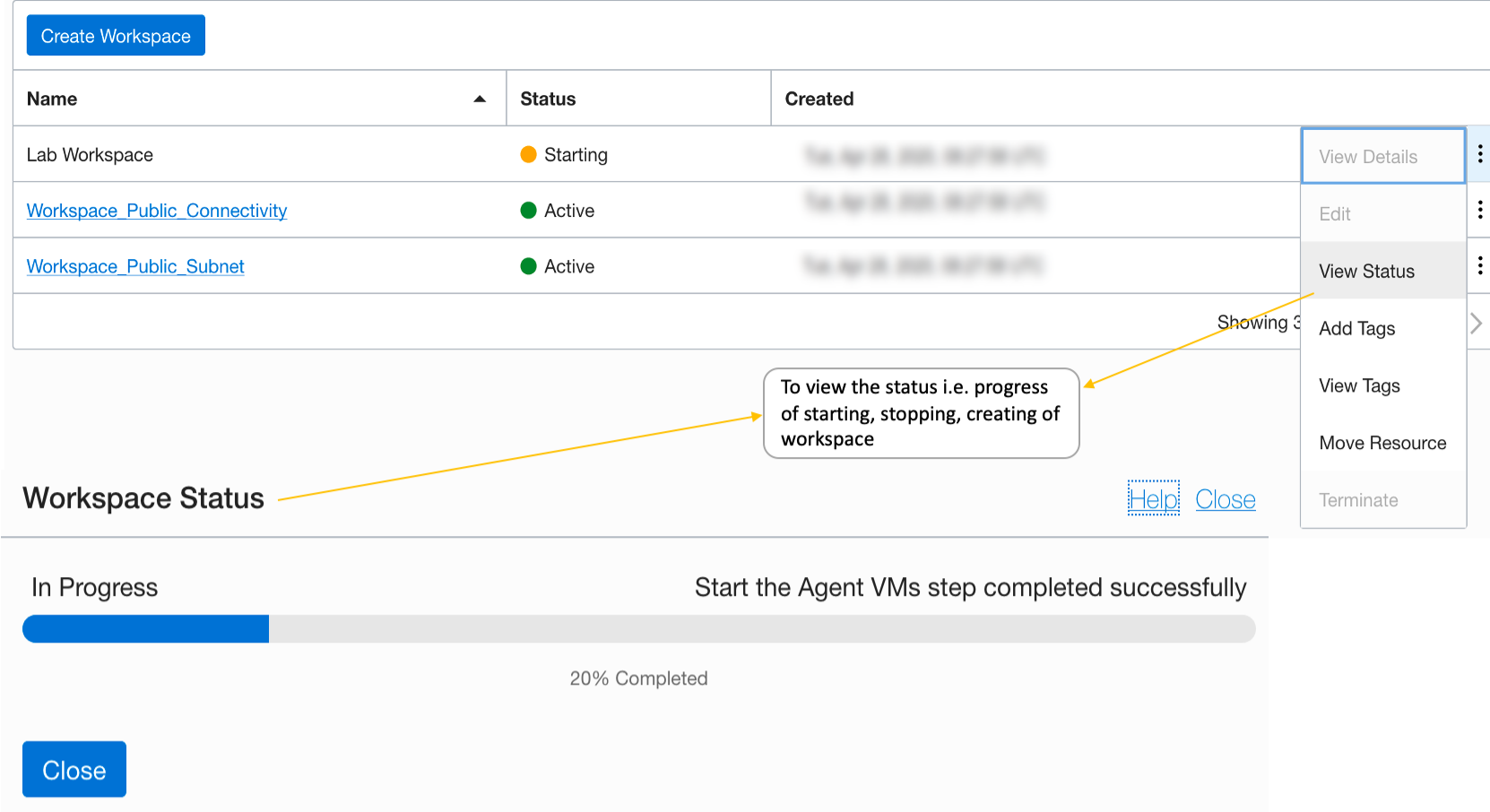Open kebab menu for Workspace_Public_Connectivity row
1490x812 pixels.
(1479, 210)
